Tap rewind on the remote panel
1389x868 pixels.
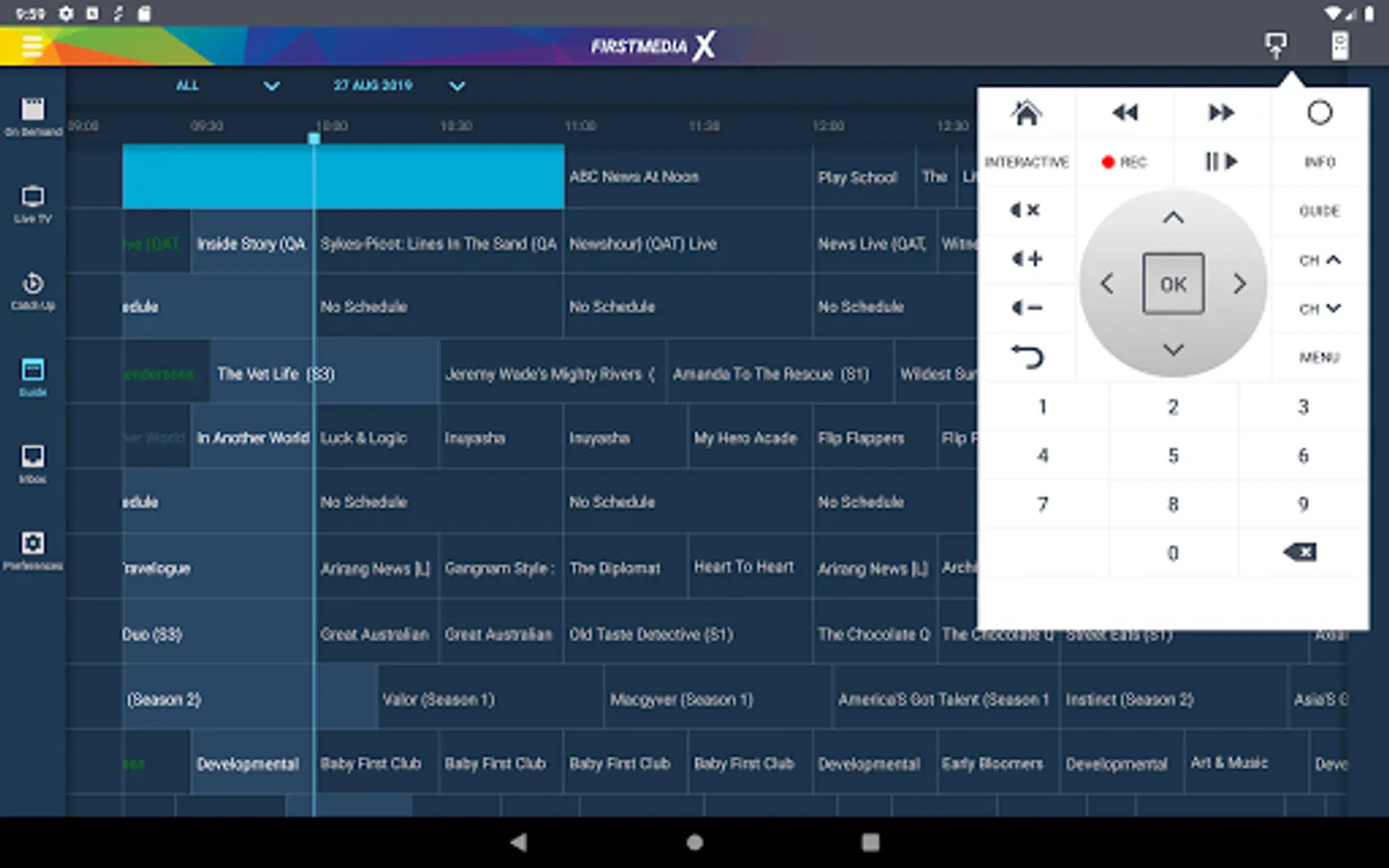pos(1125,113)
